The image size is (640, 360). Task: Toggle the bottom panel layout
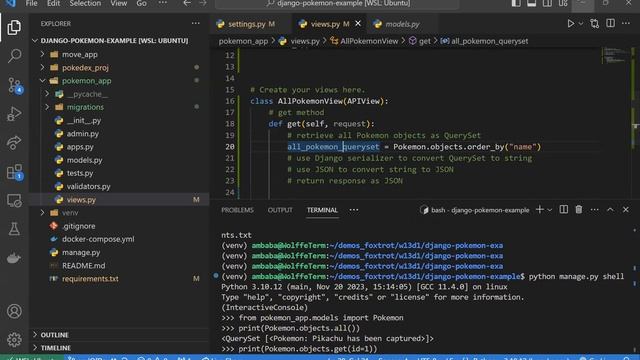[531, 3]
